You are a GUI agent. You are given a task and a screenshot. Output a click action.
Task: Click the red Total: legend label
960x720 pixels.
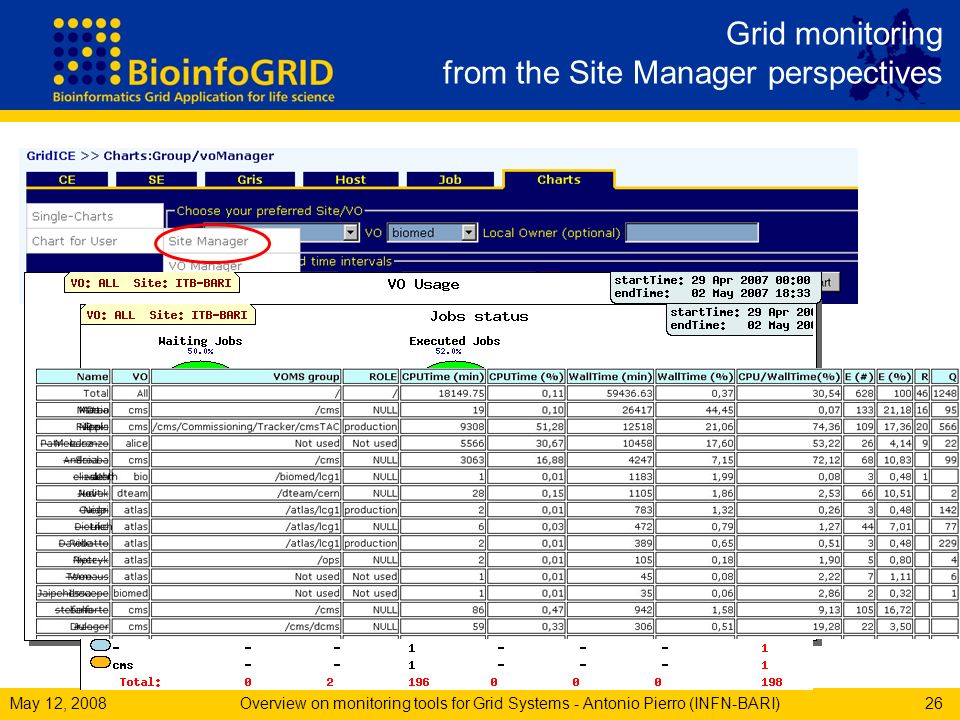coord(140,682)
